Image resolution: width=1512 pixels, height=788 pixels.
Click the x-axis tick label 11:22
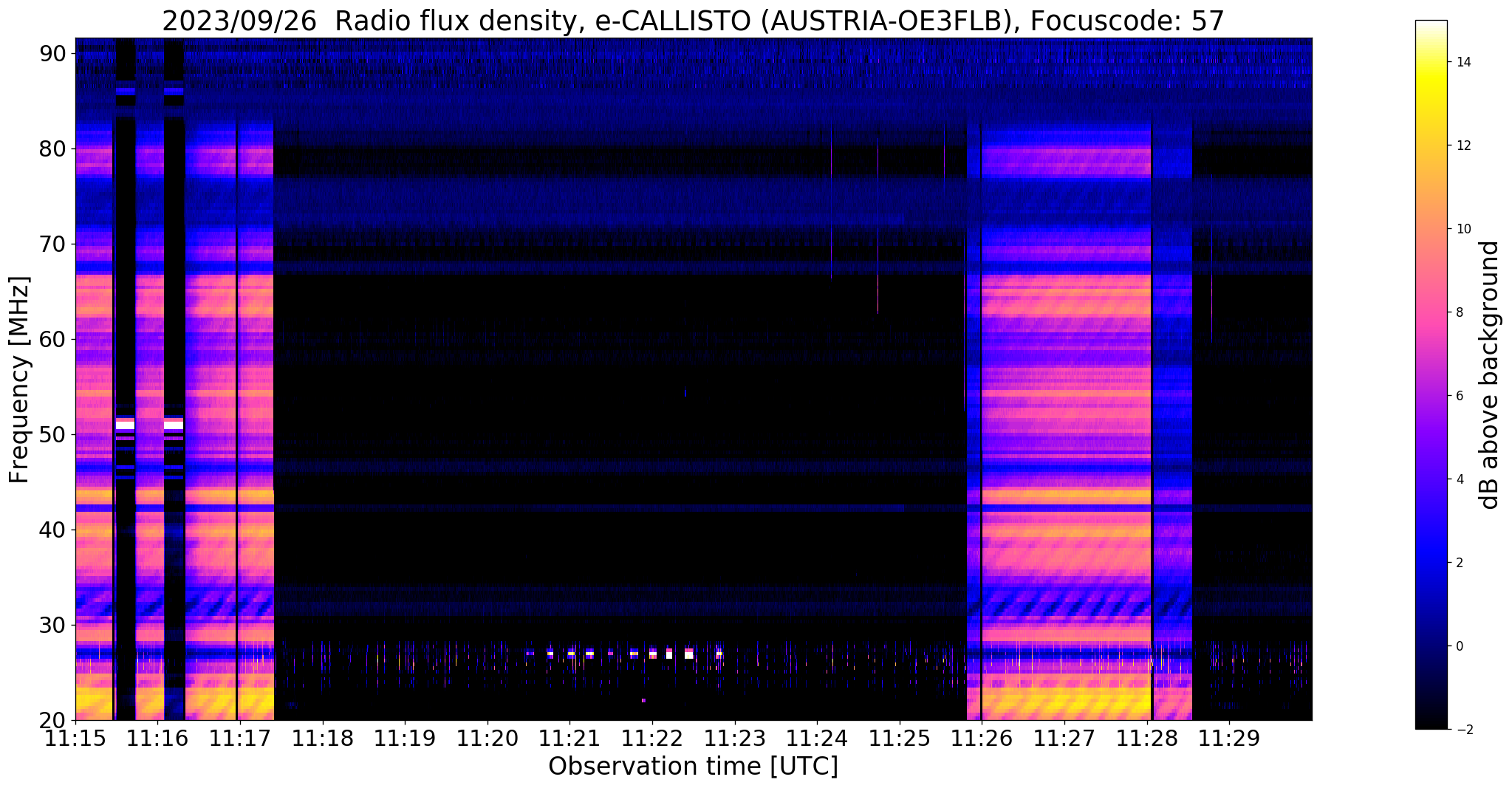(652, 737)
